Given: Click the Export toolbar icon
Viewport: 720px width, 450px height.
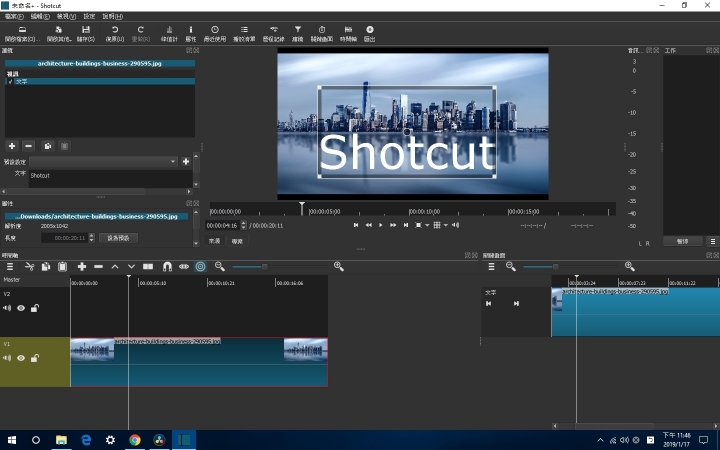Looking at the screenshot, I should 370,30.
